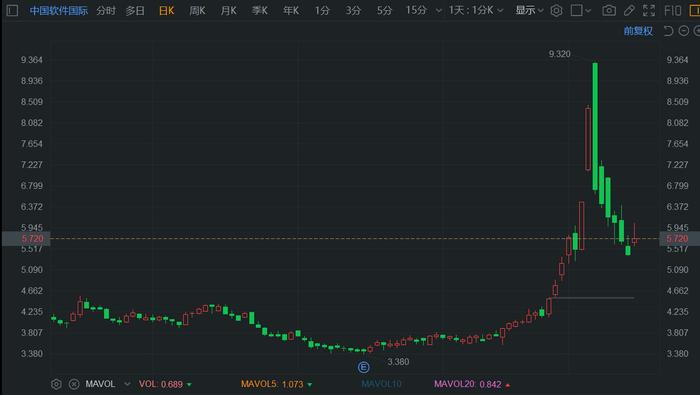The image size is (700, 395).
Task: Switch to the 分时 tab
Action: tap(106, 11)
